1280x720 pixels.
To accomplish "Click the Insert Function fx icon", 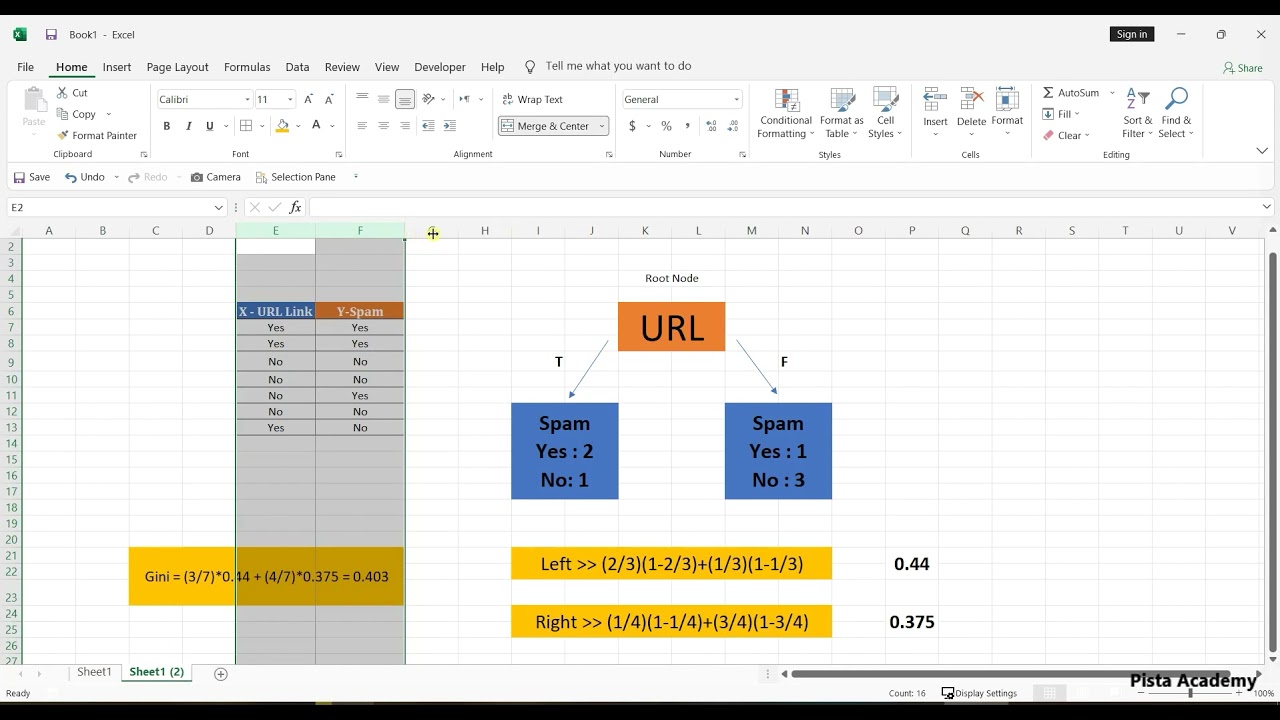I will 296,207.
